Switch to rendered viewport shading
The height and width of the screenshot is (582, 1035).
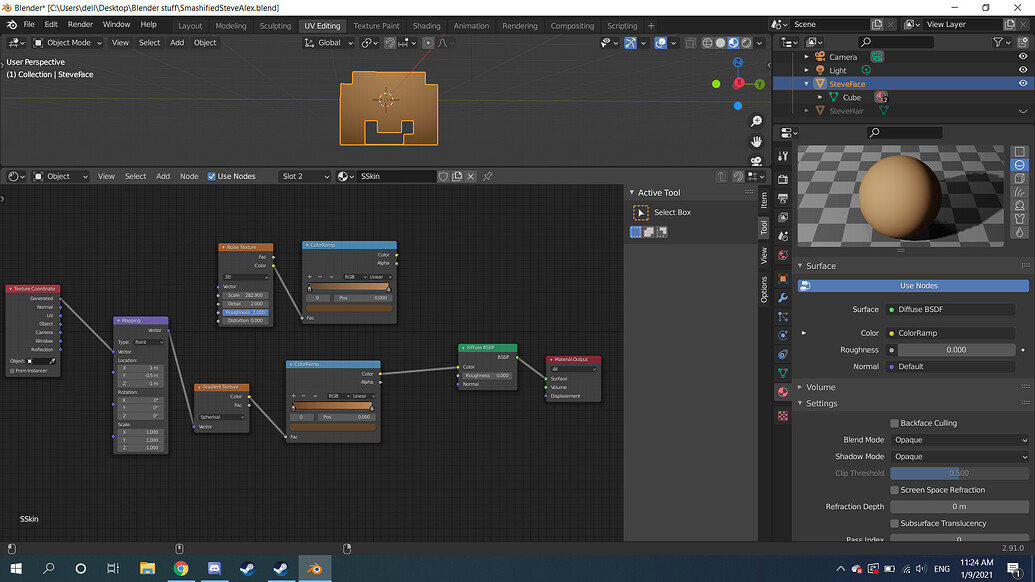coord(746,43)
